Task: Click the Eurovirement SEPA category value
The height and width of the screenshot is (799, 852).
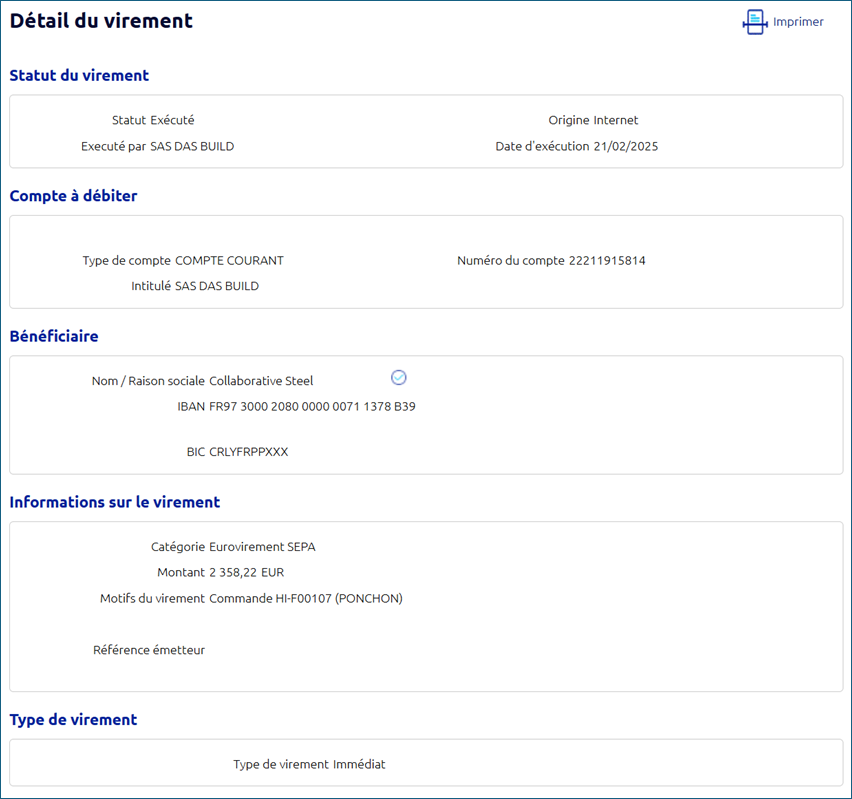Action: click(x=262, y=547)
